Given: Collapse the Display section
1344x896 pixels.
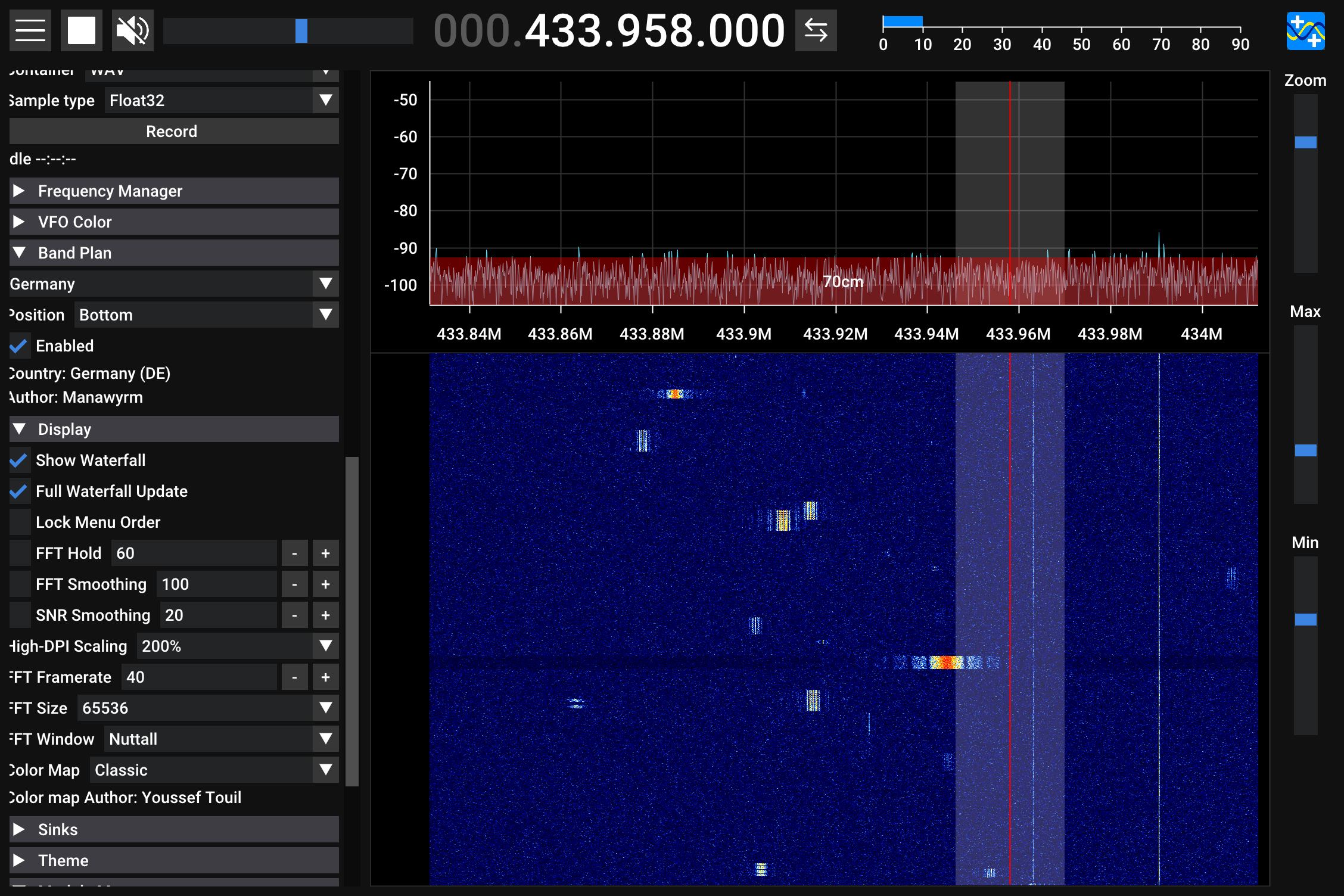Looking at the screenshot, I should [174, 429].
